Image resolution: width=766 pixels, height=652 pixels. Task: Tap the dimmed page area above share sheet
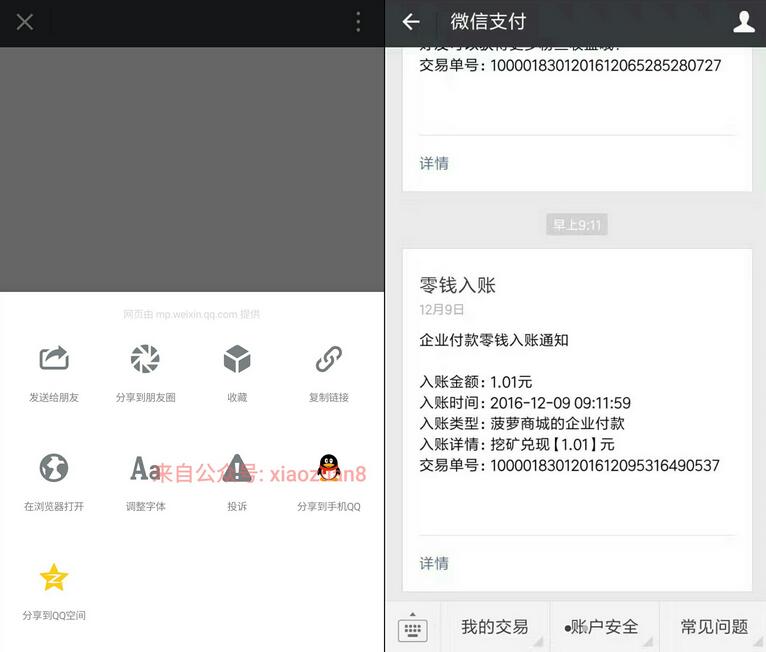pyautogui.click(x=192, y=169)
